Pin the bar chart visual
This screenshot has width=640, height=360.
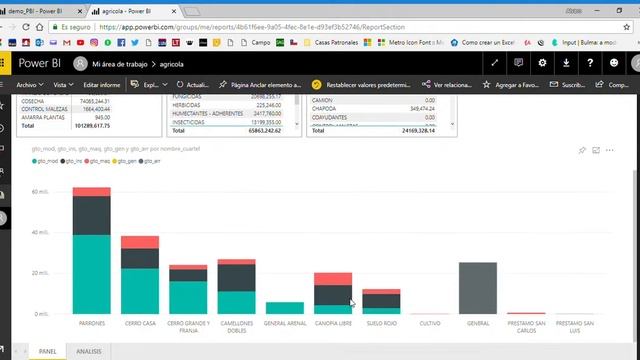pos(582,150)
